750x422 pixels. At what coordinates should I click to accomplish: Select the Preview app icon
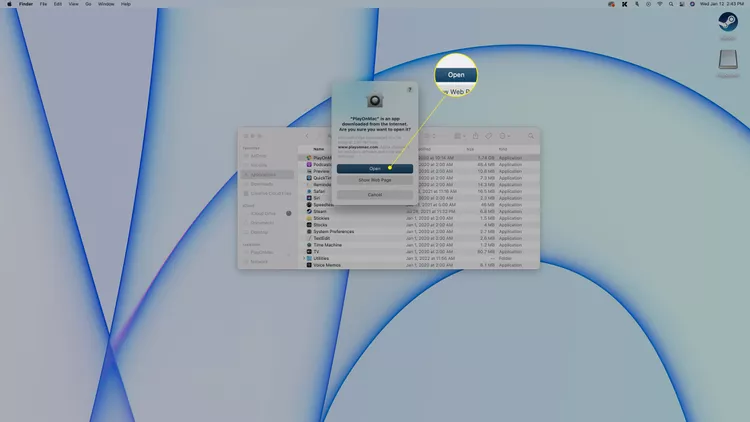click(x=309, y=171)
